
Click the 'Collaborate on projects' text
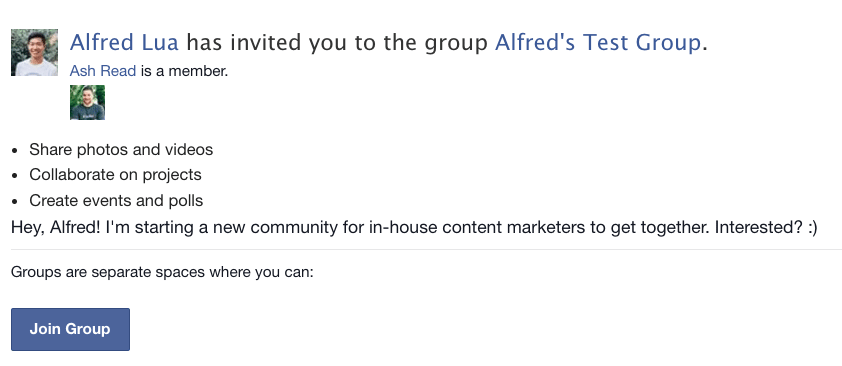[115, 174]
